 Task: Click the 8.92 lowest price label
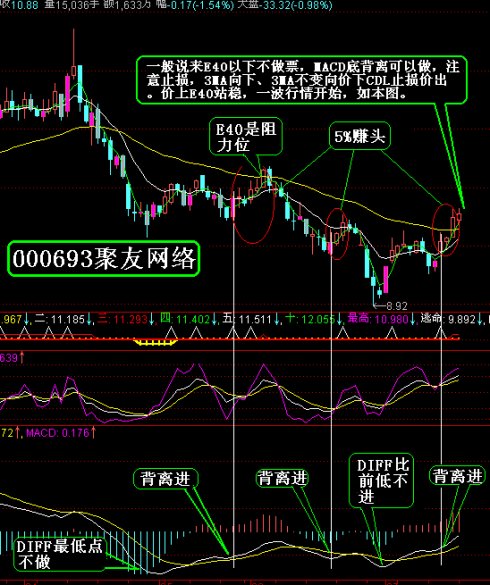click(x=397, y=306)
